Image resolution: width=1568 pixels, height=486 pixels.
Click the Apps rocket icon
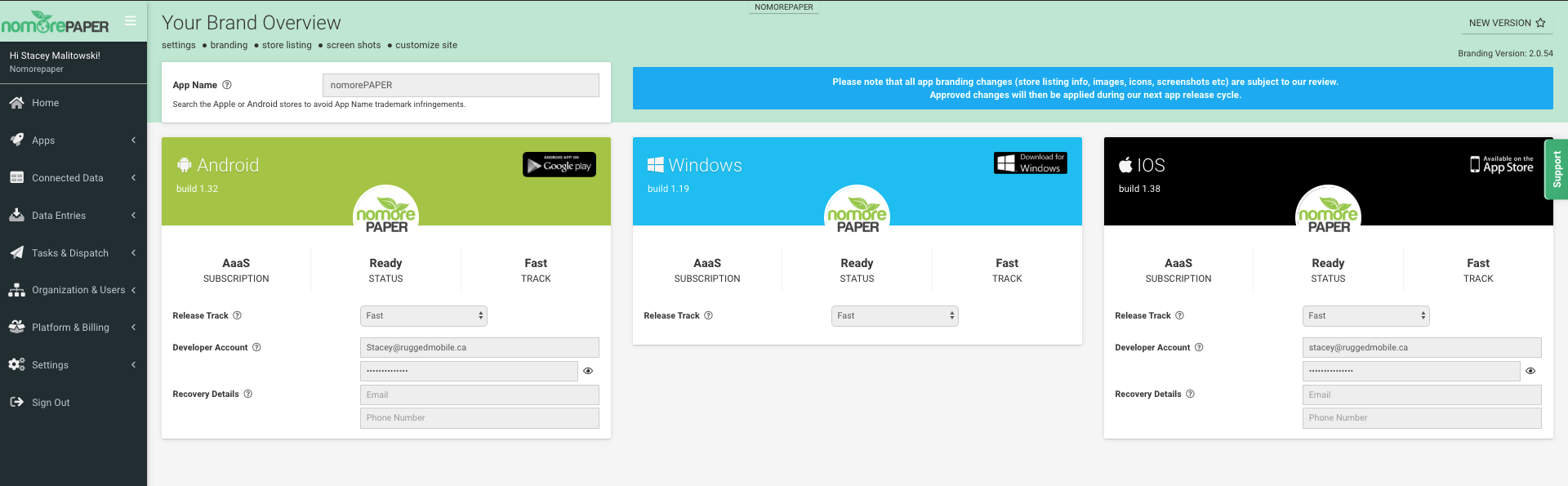[16, 140]
